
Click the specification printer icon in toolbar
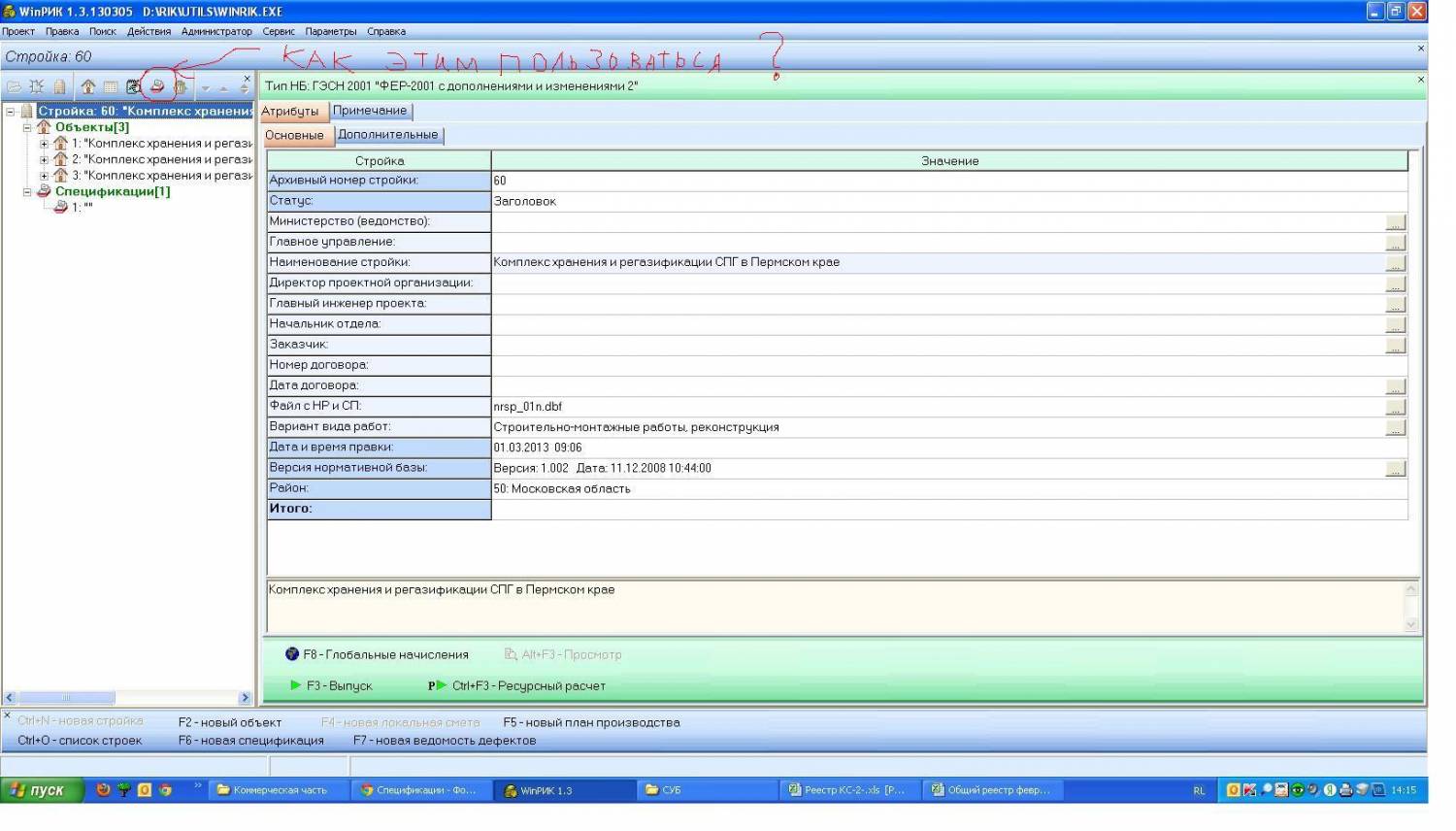[157, 86]
